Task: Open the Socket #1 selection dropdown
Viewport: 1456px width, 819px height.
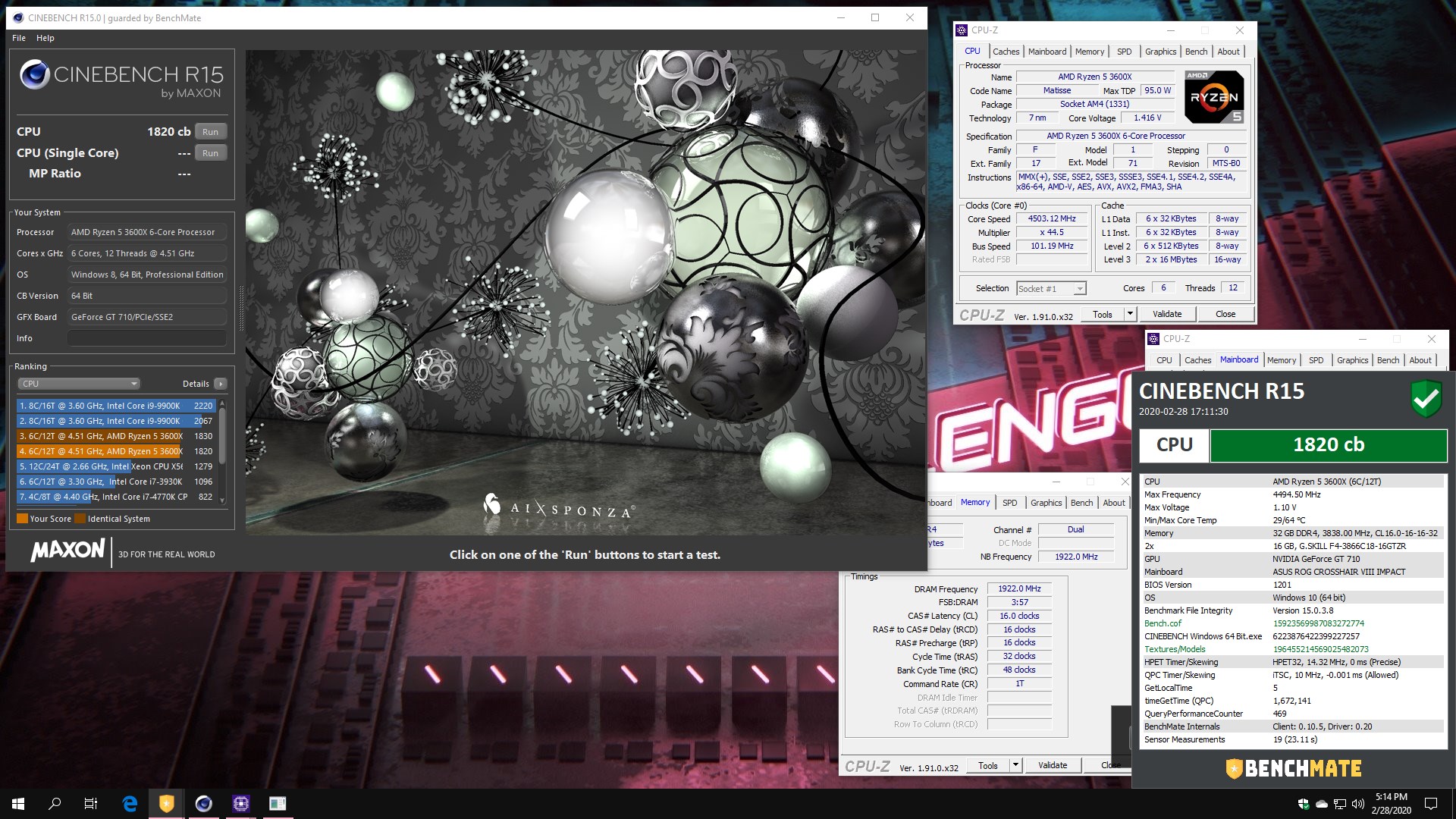Action: tap(1051, 288)
